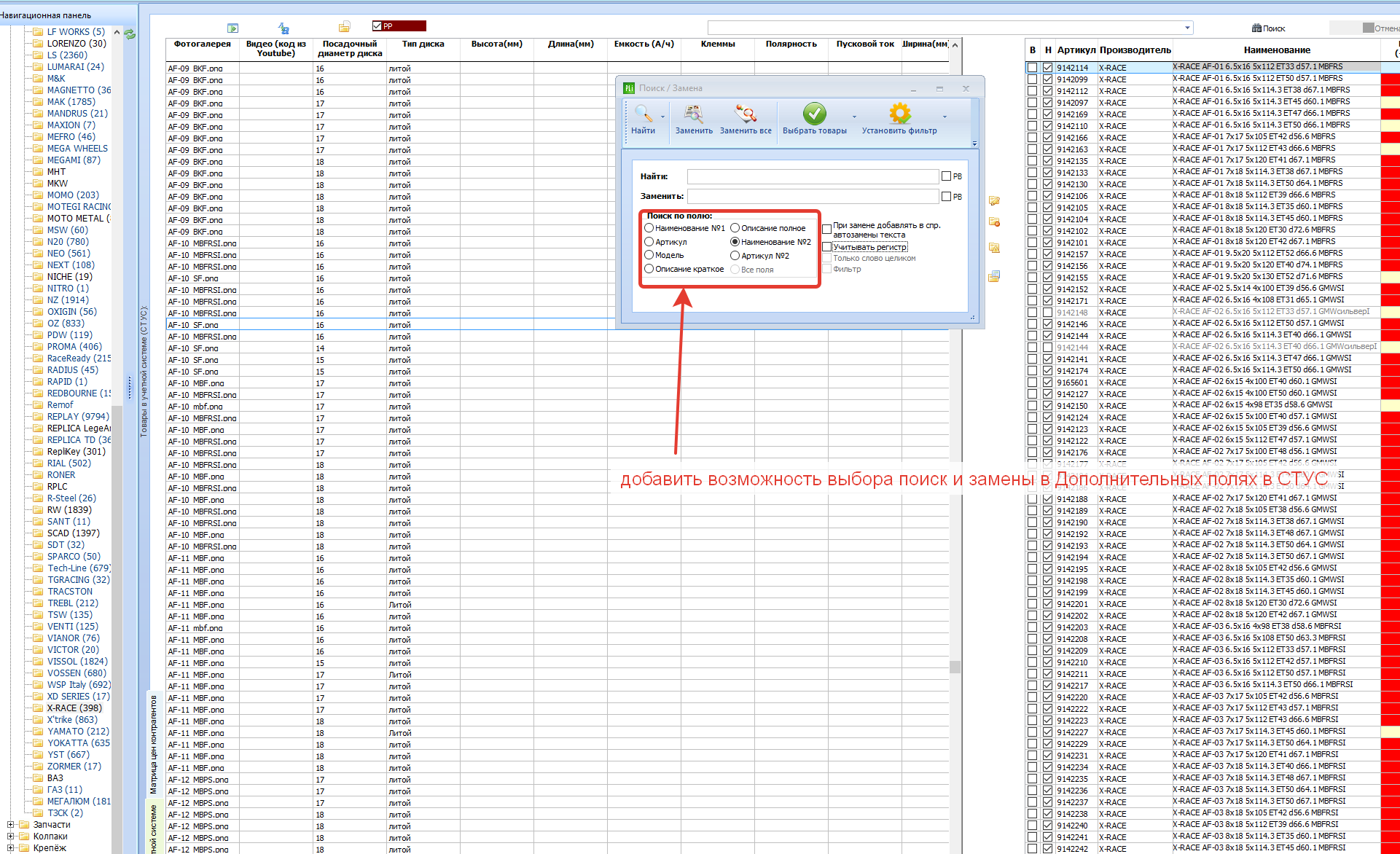Click the folder icon of MOMO (203)

[x=38, y=195]
